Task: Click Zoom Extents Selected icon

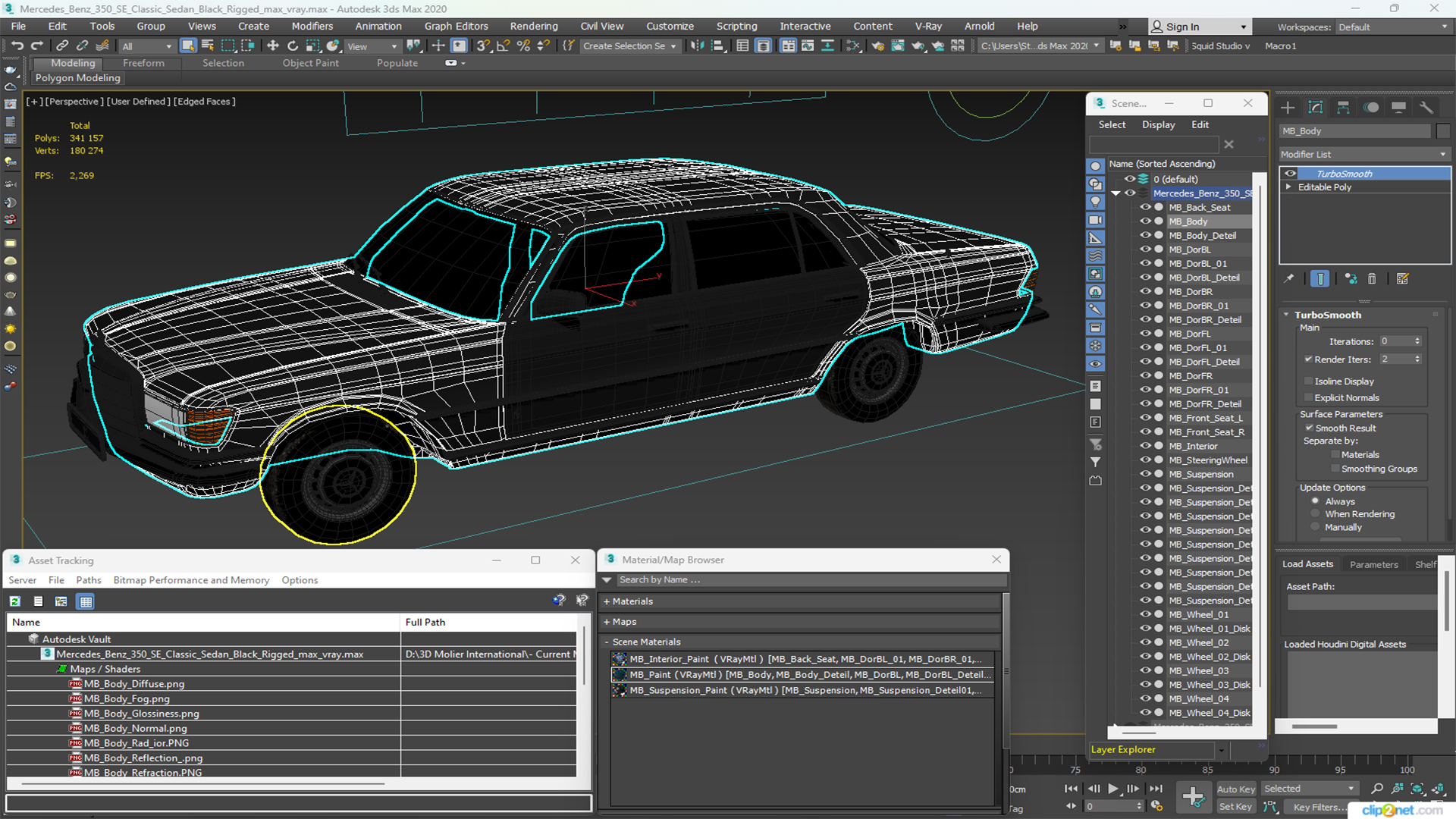Action: 1416,789
